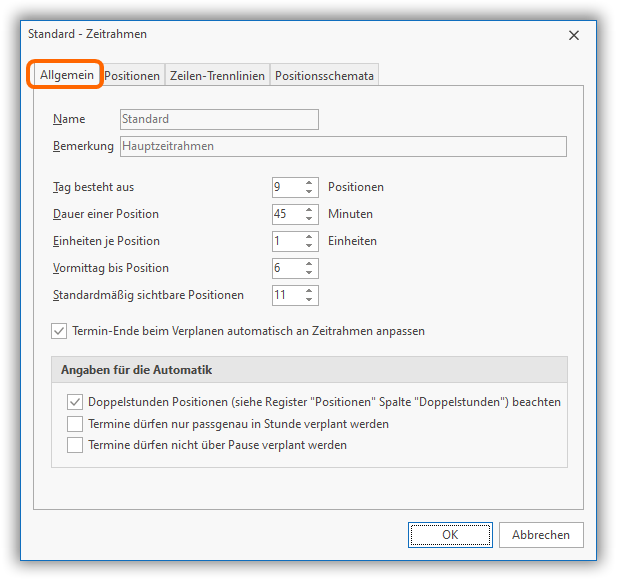Enable 'Termine dürfen nur passgenau' checkbox
Screen dimensions: 617x581
pyautogui.click(x=75, y=424)
